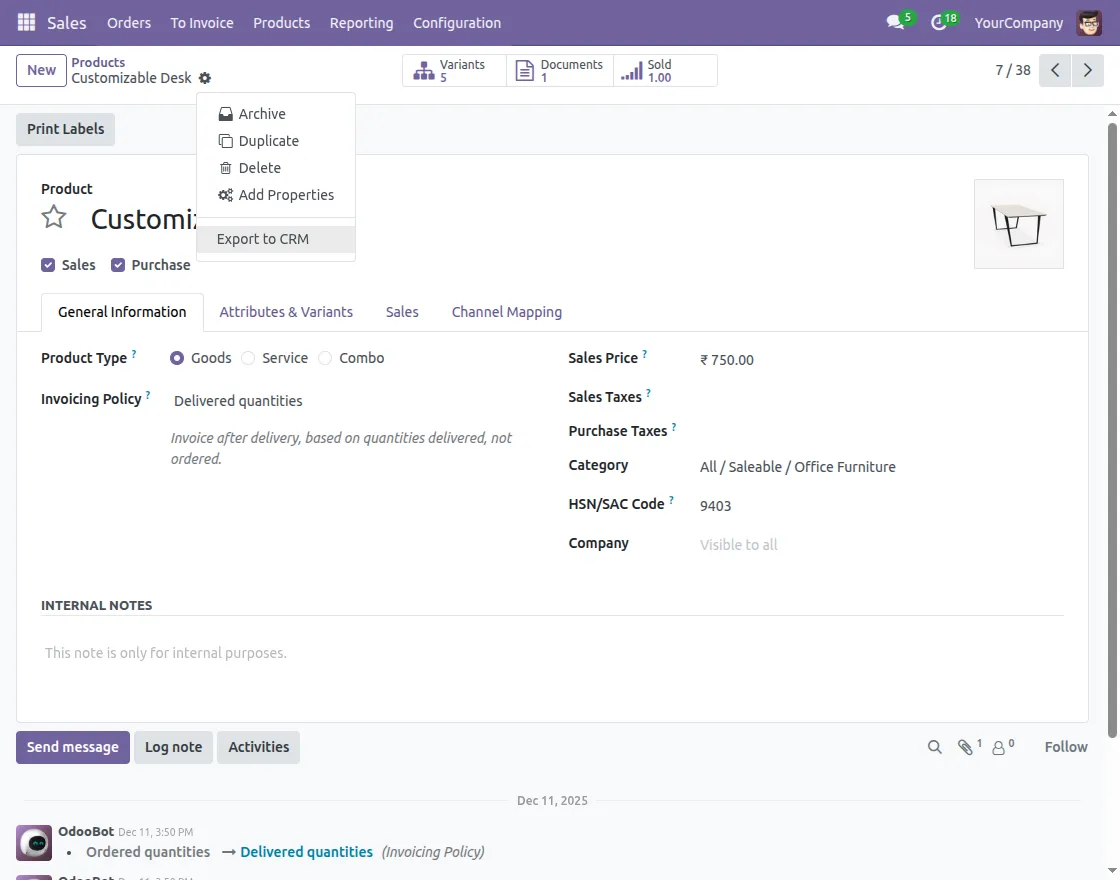Viewport: 1120px width, 880px height.
Task: Open the Category selection field
Action: pos(797,467)
